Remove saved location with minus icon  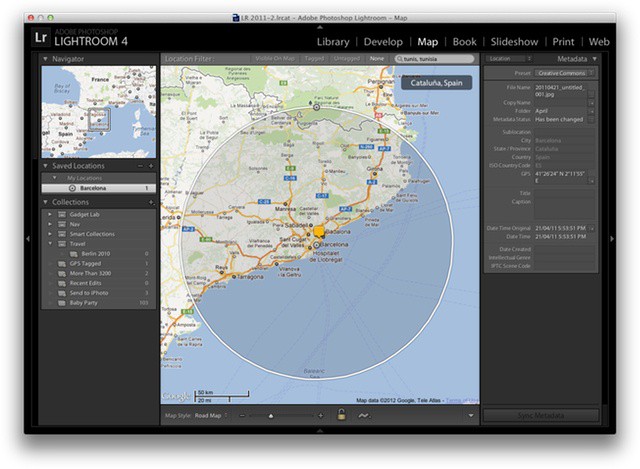click(x=140, y=166)
